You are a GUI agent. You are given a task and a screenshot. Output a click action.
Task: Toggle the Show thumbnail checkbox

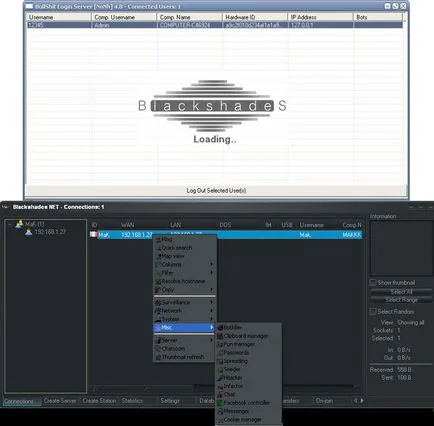373,283
